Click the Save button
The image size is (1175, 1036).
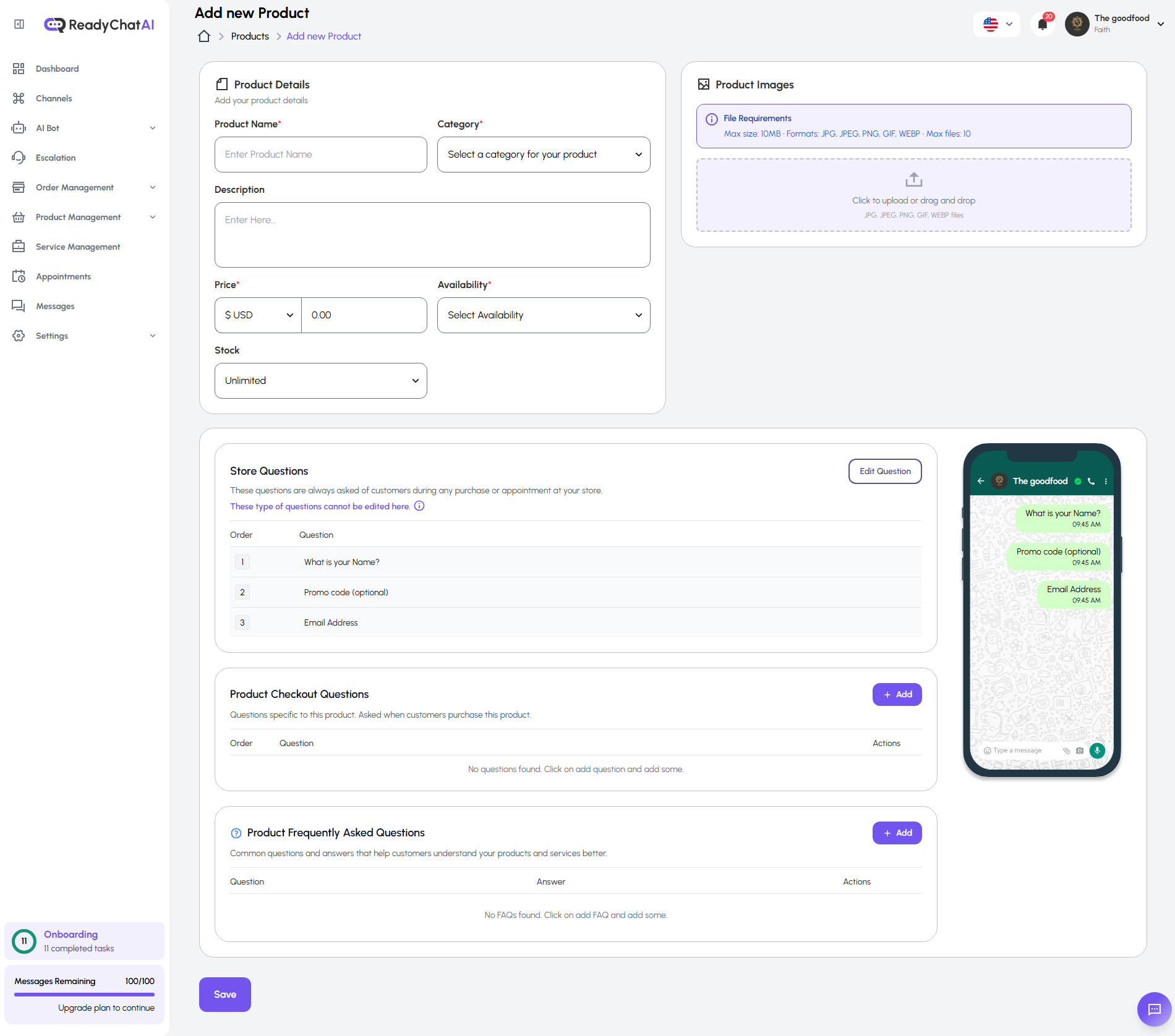point(224,994)
